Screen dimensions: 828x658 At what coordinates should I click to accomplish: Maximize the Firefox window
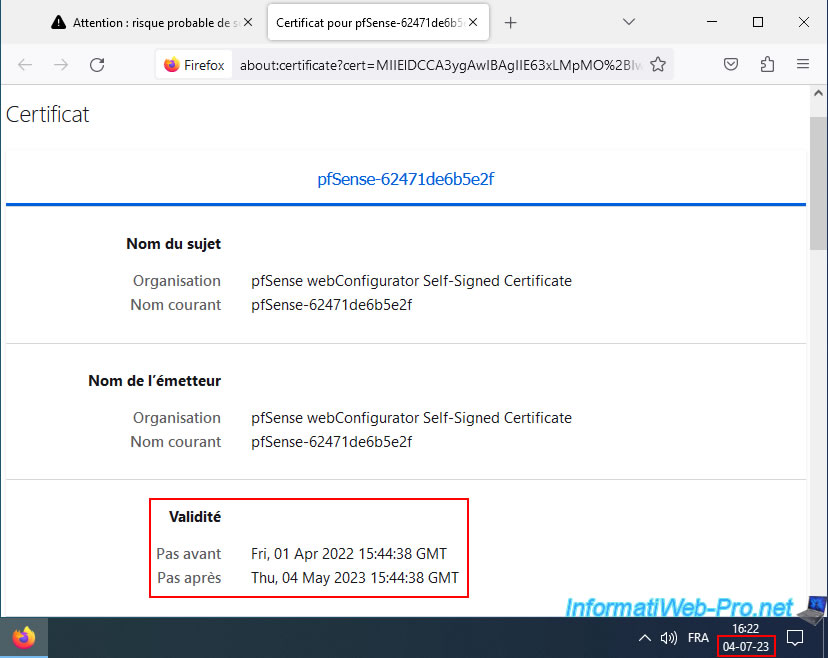coord(758,22)
